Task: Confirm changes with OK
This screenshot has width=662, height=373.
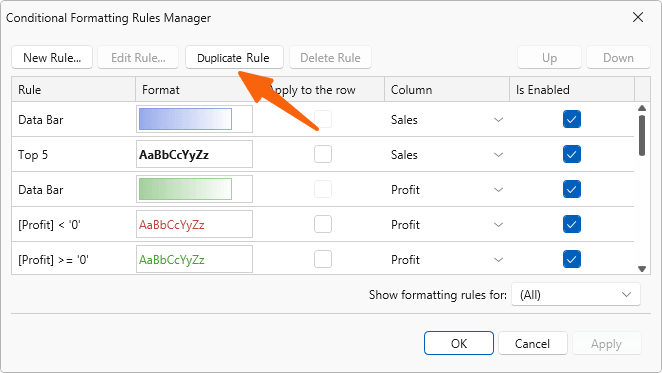Action: click(x=459, y=343)
